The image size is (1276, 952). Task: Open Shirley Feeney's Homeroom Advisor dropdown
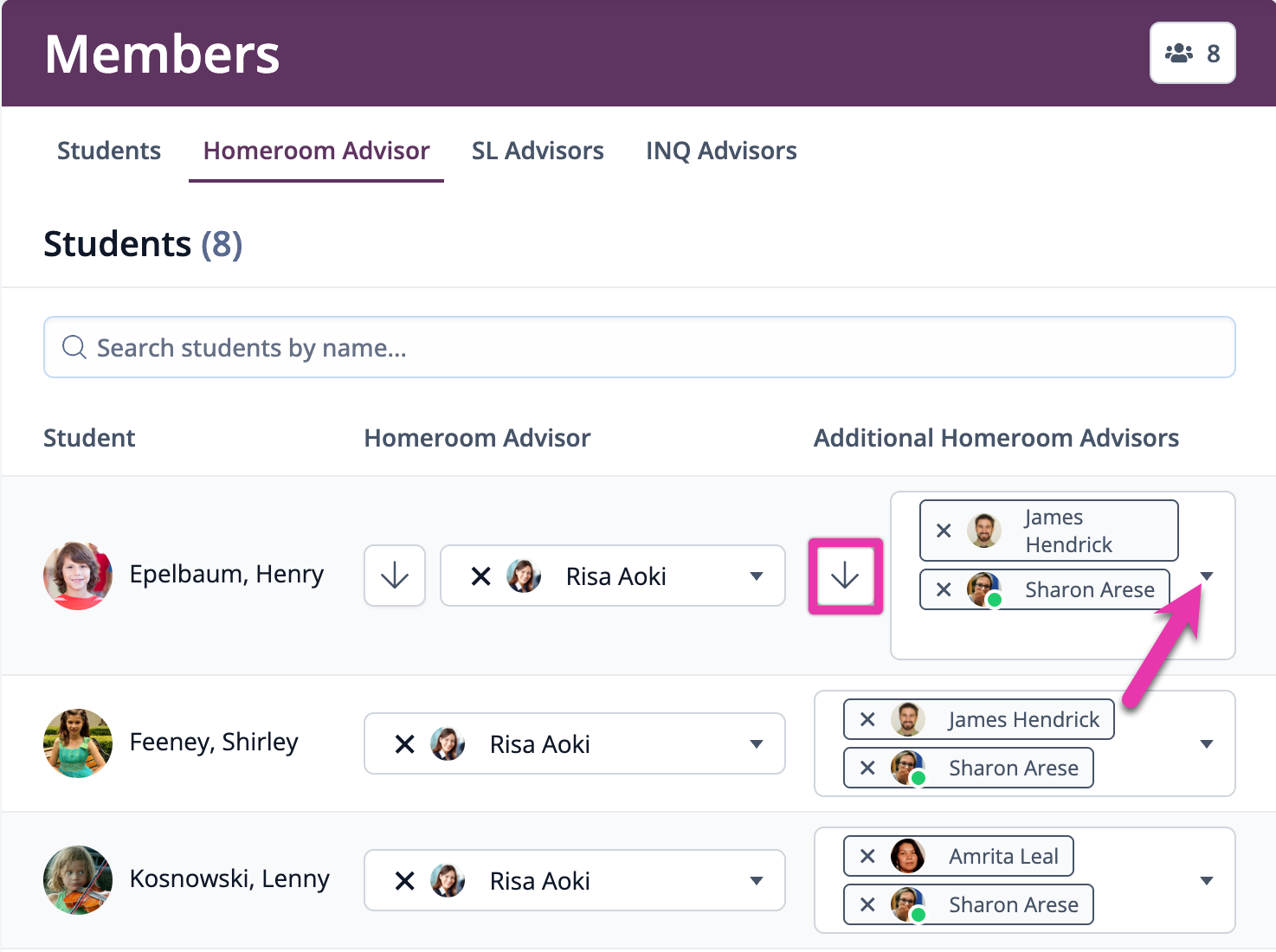pyautogui.click(x=757, y=744)
